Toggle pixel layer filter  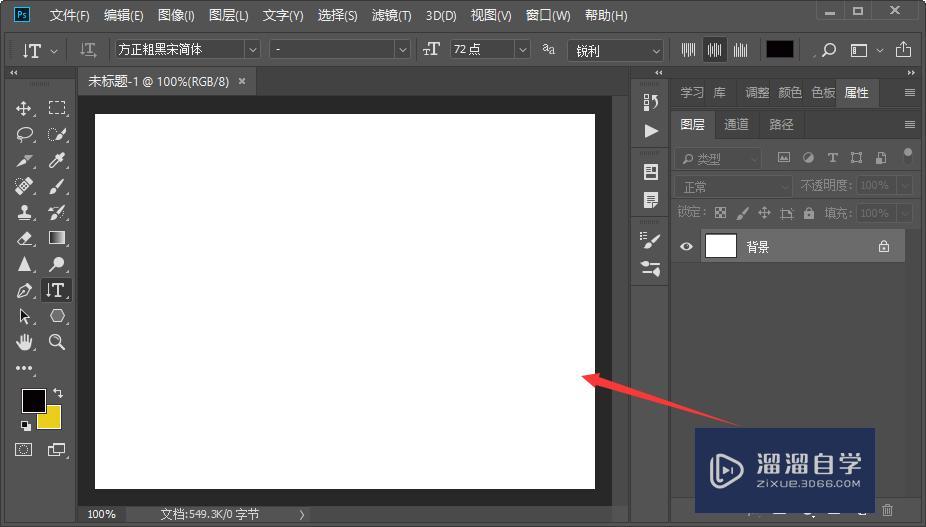pos(784,157)
